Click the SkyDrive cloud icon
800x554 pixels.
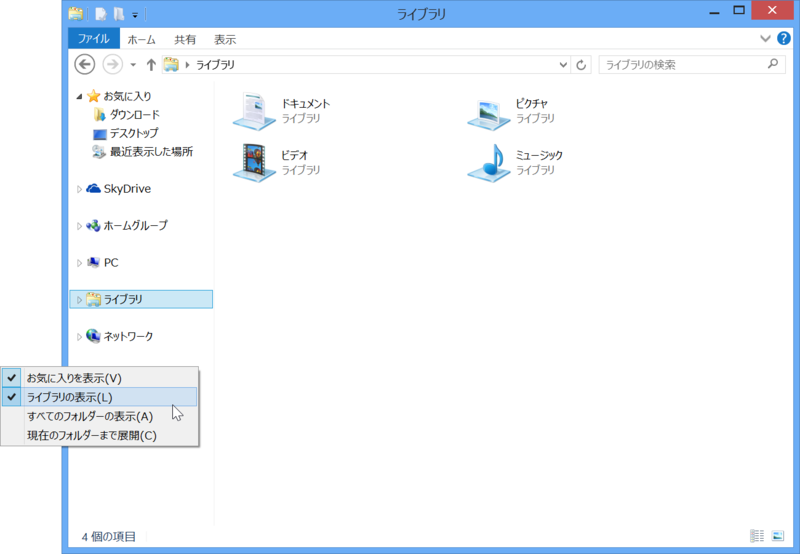pyautogui.click(x=93, y=188)
